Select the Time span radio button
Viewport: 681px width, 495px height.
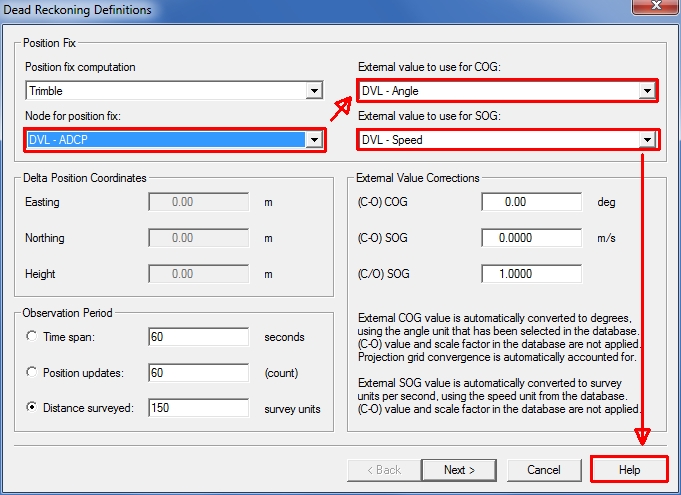[x=31, y=336]
